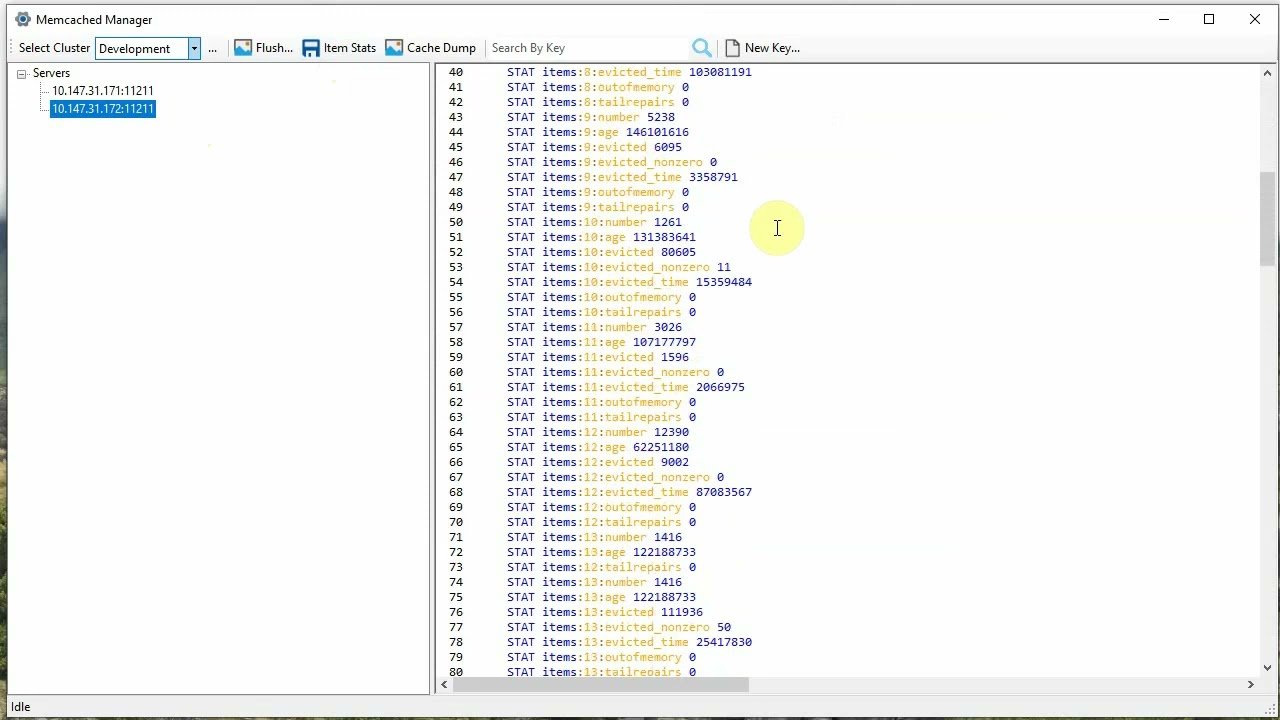The width and height of the screenshot is (1280, 720).
Task: Click line 77 'items:13:evicted_nonzero 50'
Action: (619, 627)
